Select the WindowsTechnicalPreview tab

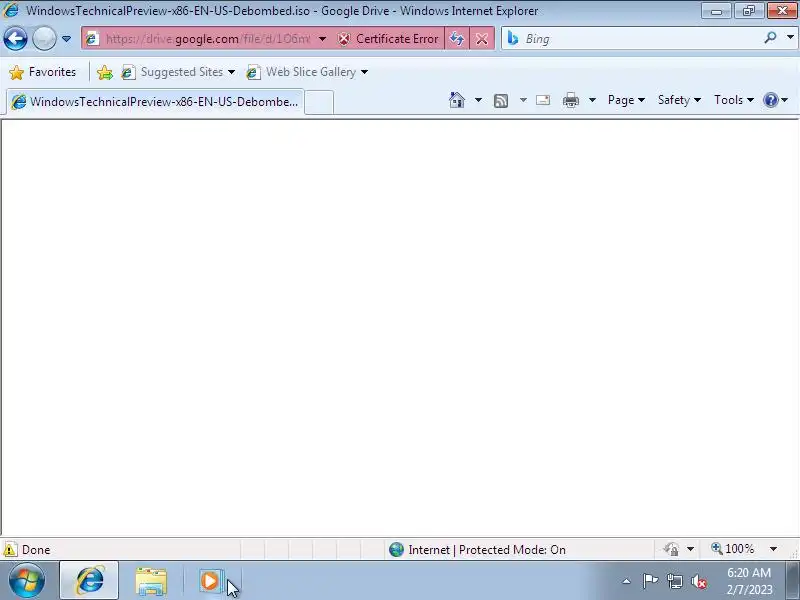[x=155, y=102]
